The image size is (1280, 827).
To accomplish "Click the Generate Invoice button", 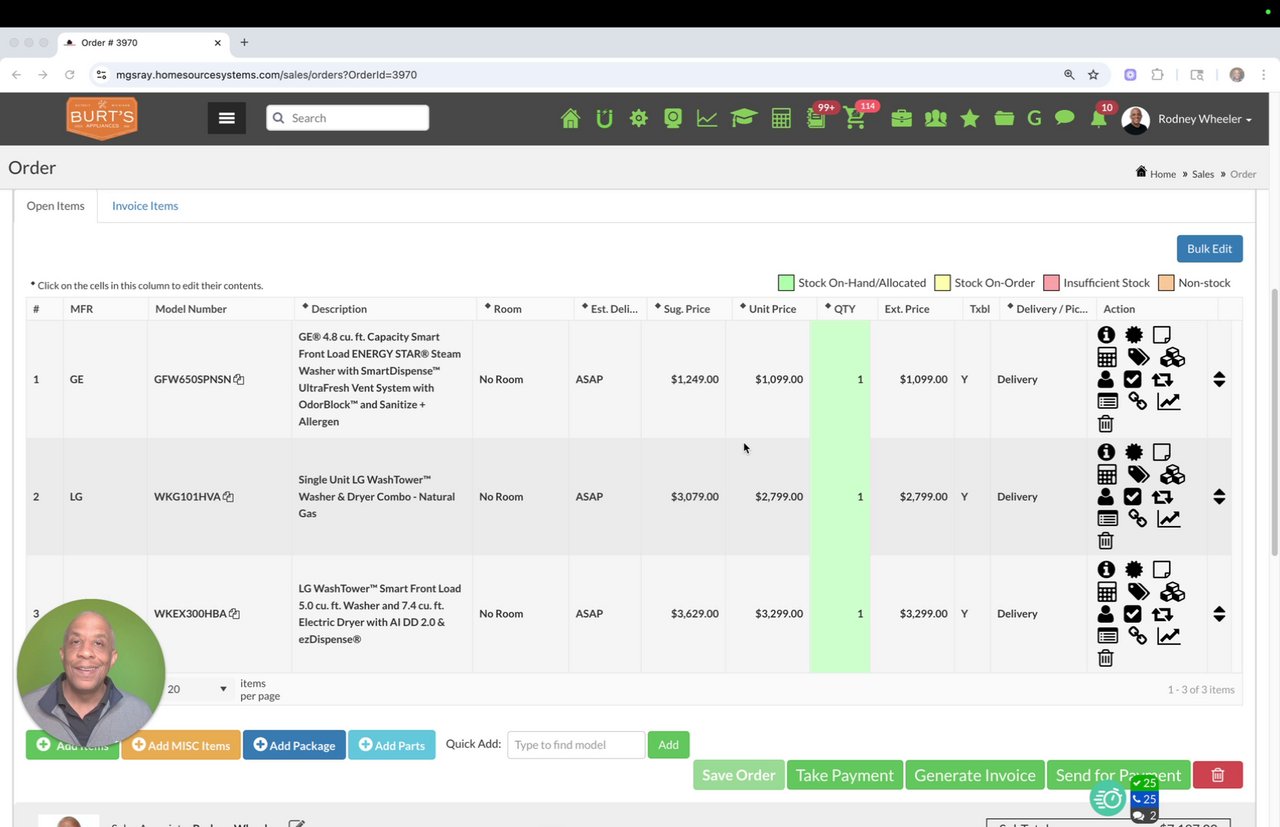I will pos(975,775).
